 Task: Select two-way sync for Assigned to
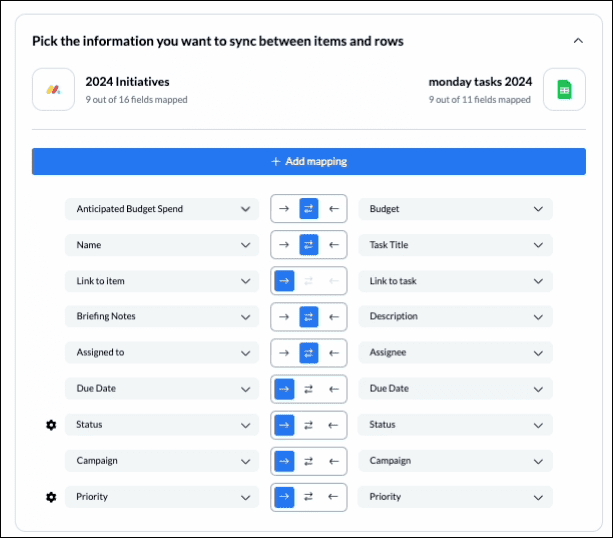coord(309,353)
